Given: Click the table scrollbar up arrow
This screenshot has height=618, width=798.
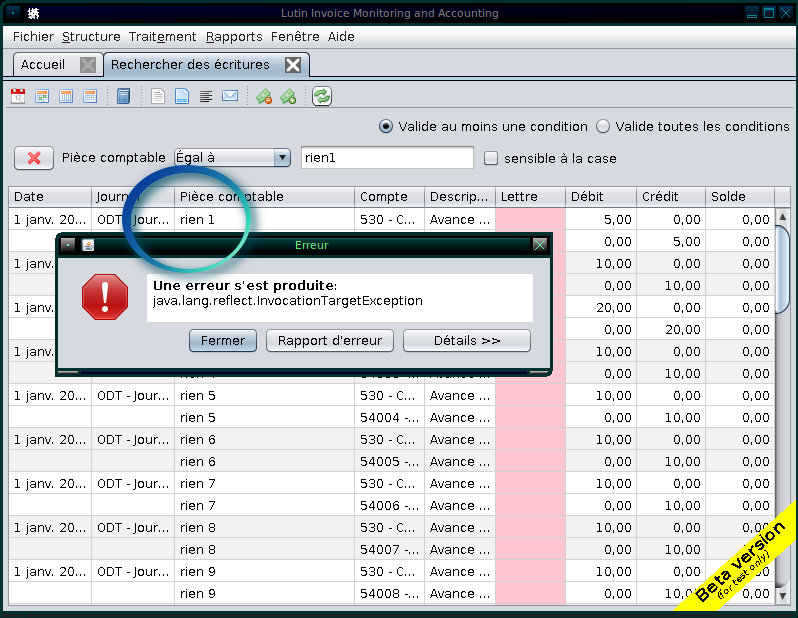Looking at the screenshot, I should pyautogui.click(x=783, y=217).
